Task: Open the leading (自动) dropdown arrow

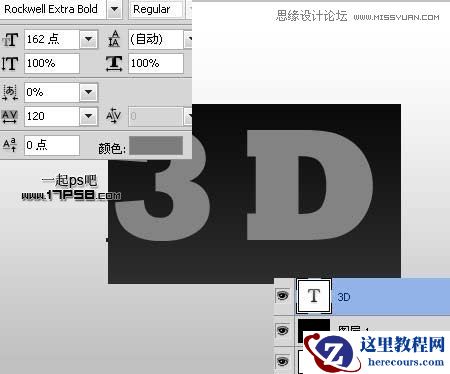Action: coord(188,39)
